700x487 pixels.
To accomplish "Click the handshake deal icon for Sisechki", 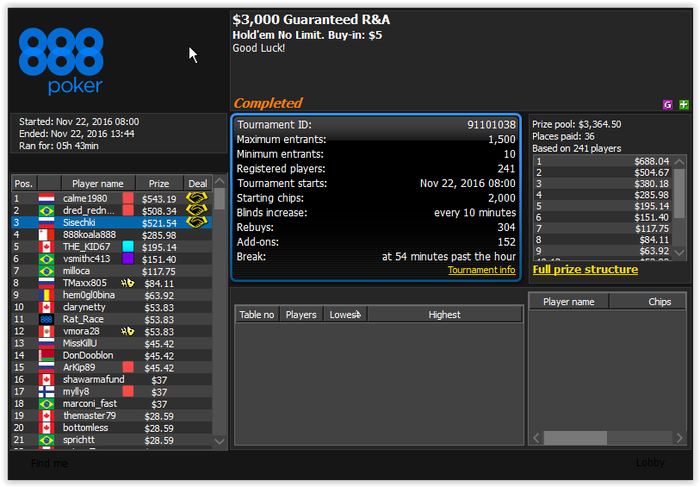I will point(197,222).
